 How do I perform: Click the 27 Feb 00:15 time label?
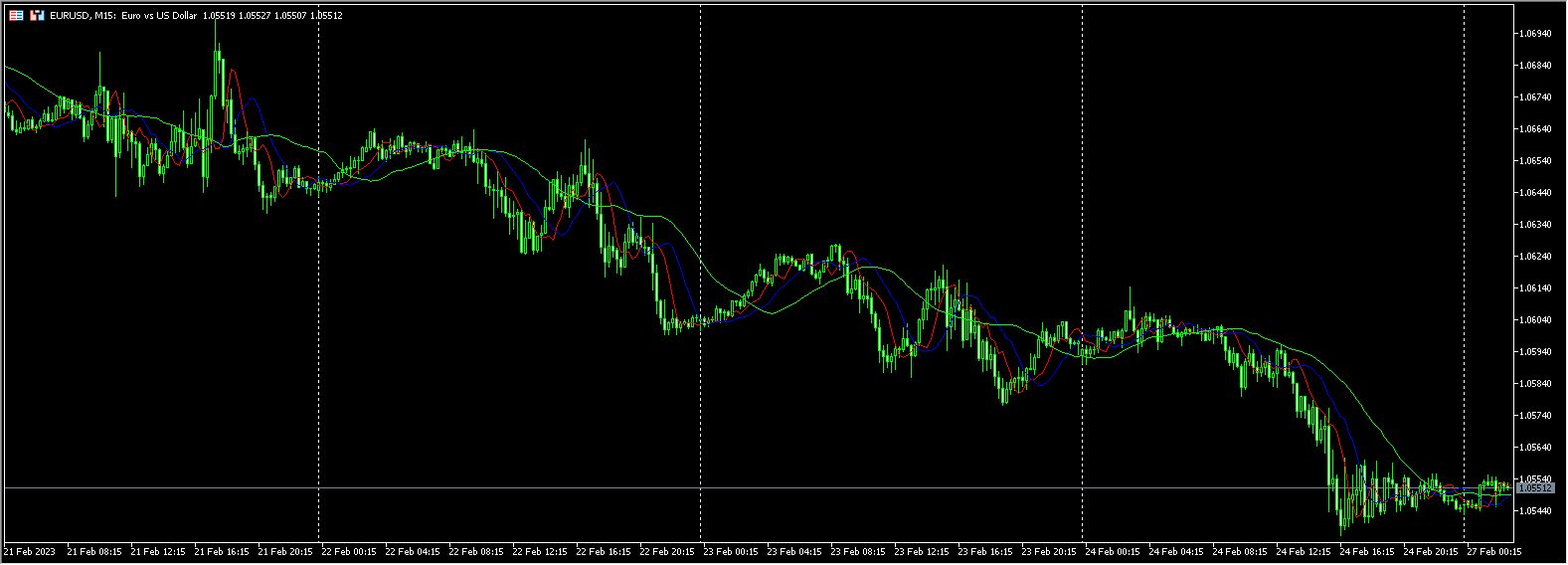pyautogui.click(x=1494, y=551)
